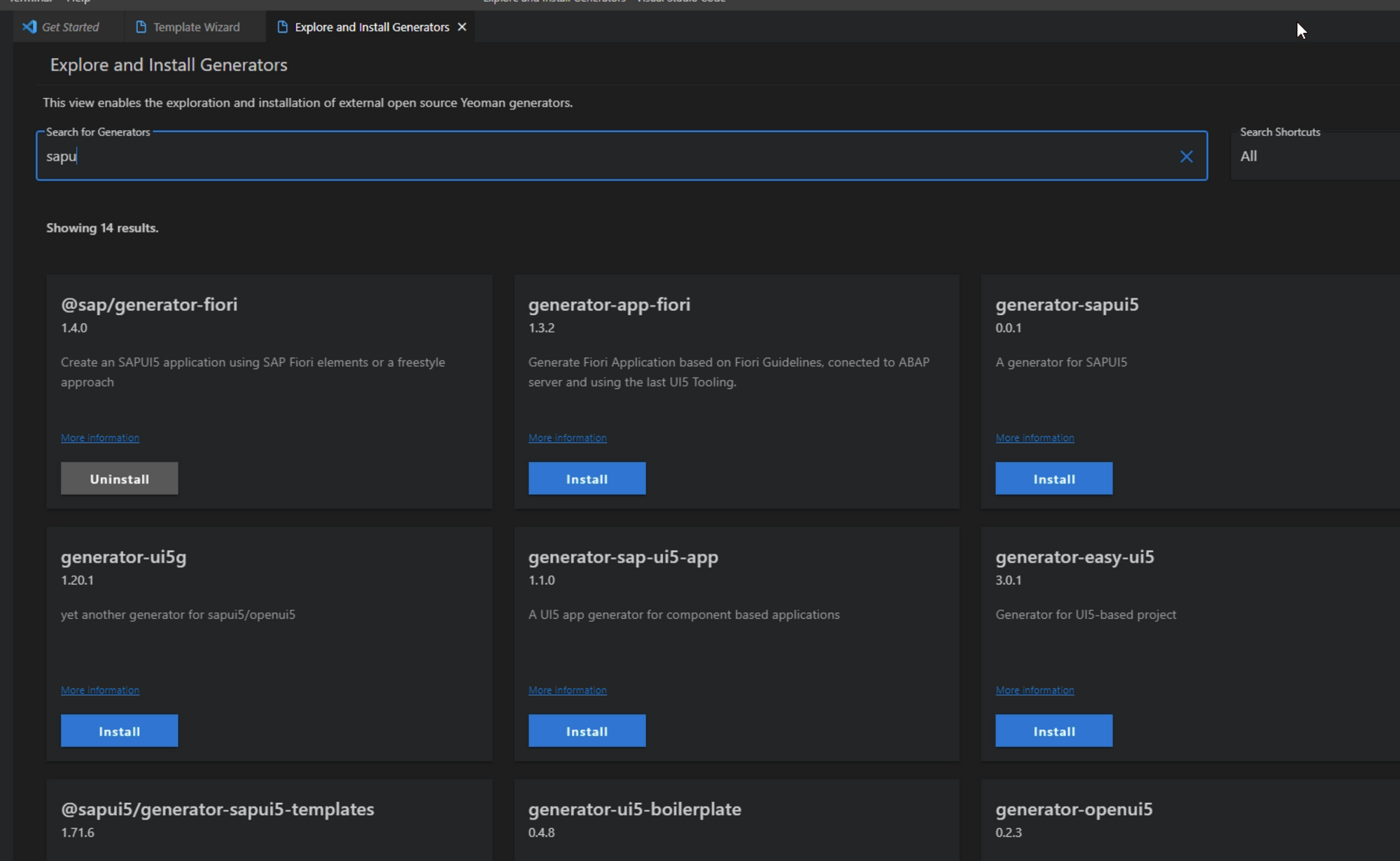Click version 3.0.1 under generator-easy-ui5

pos(1008,580)
